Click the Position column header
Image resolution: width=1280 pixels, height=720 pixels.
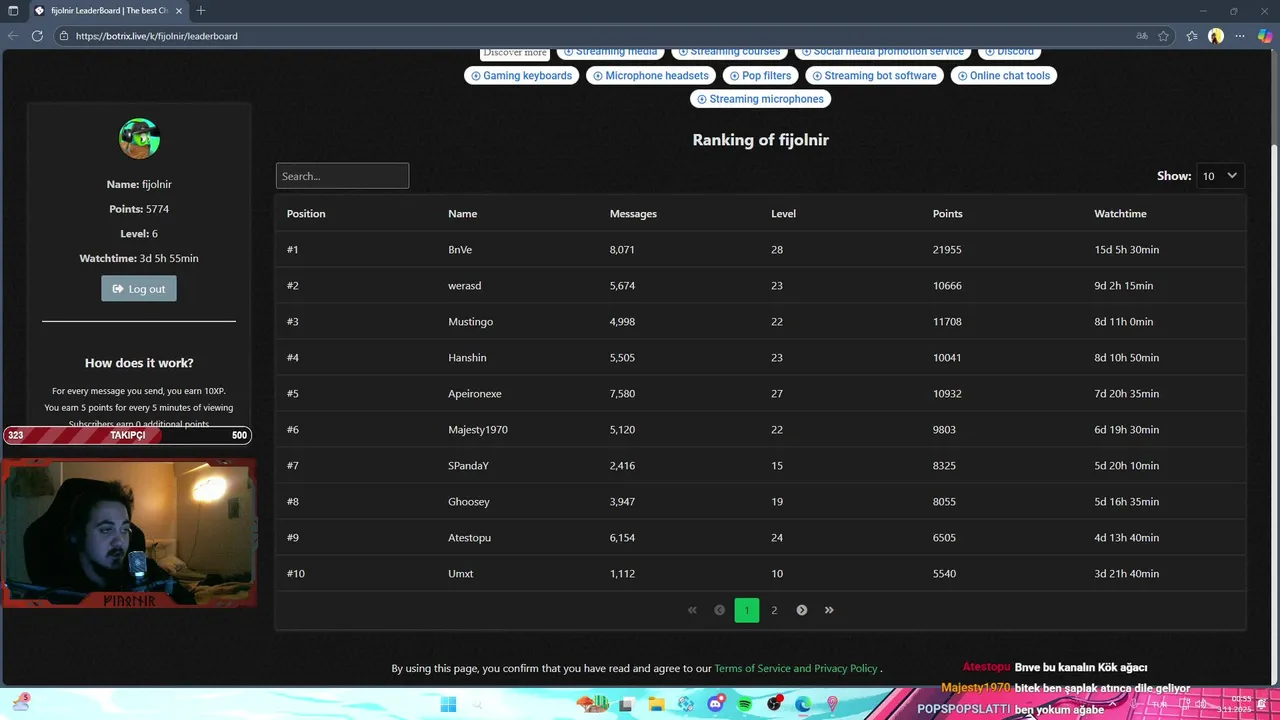(306, 214)
